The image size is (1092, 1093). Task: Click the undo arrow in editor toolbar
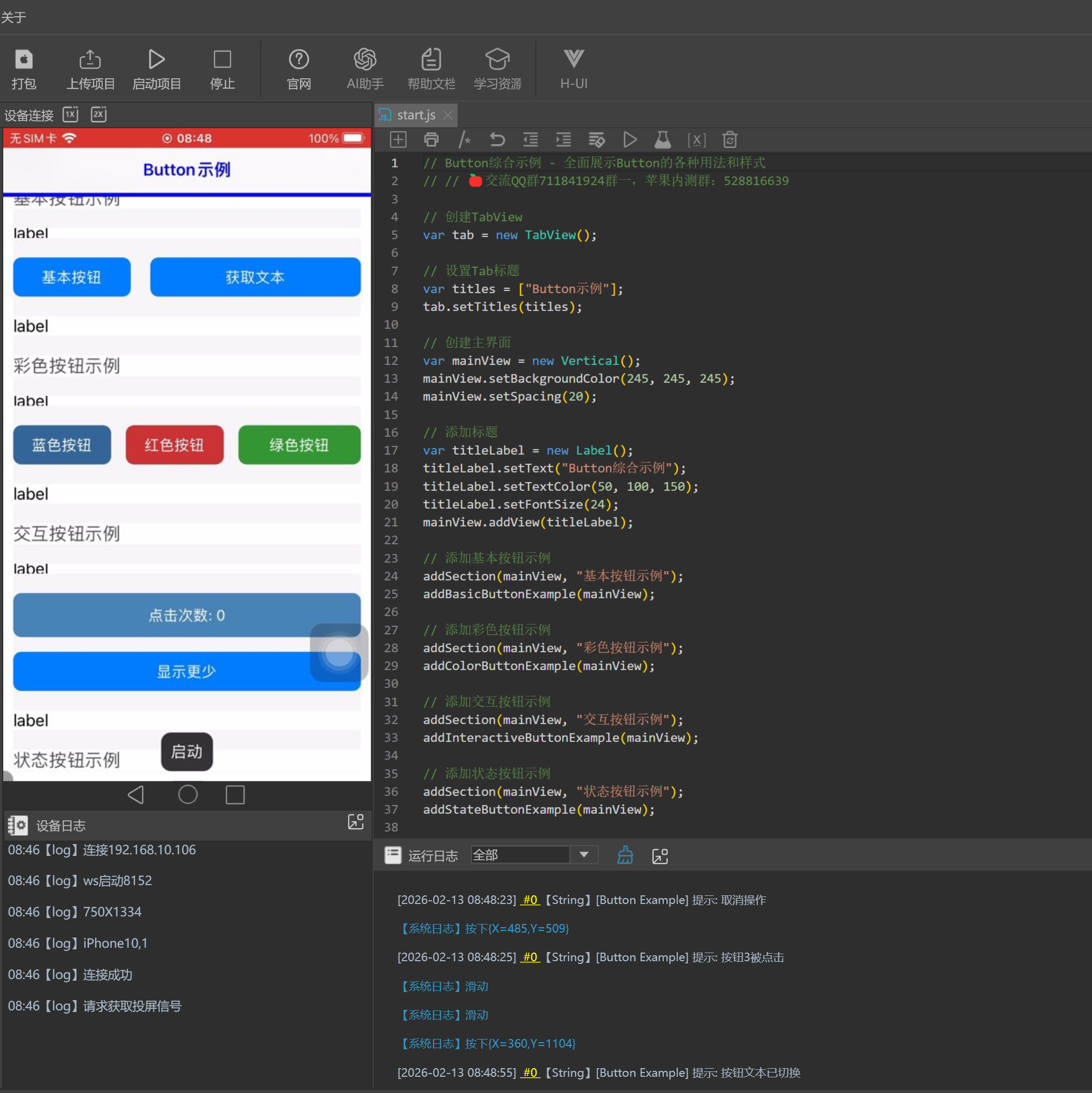click(497, 139)
